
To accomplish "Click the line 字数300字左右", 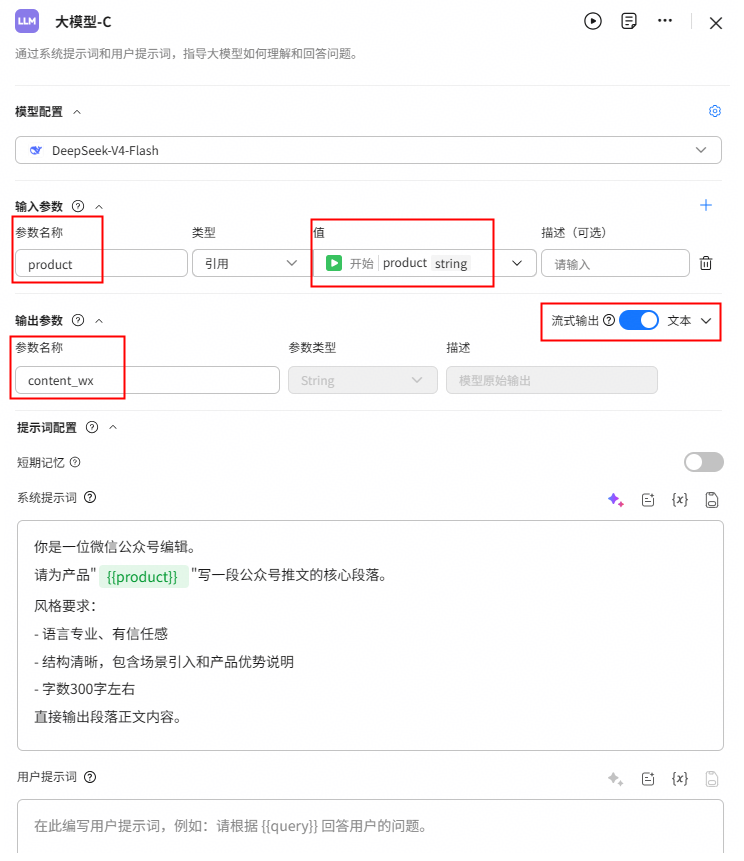I will coord(85,689).
